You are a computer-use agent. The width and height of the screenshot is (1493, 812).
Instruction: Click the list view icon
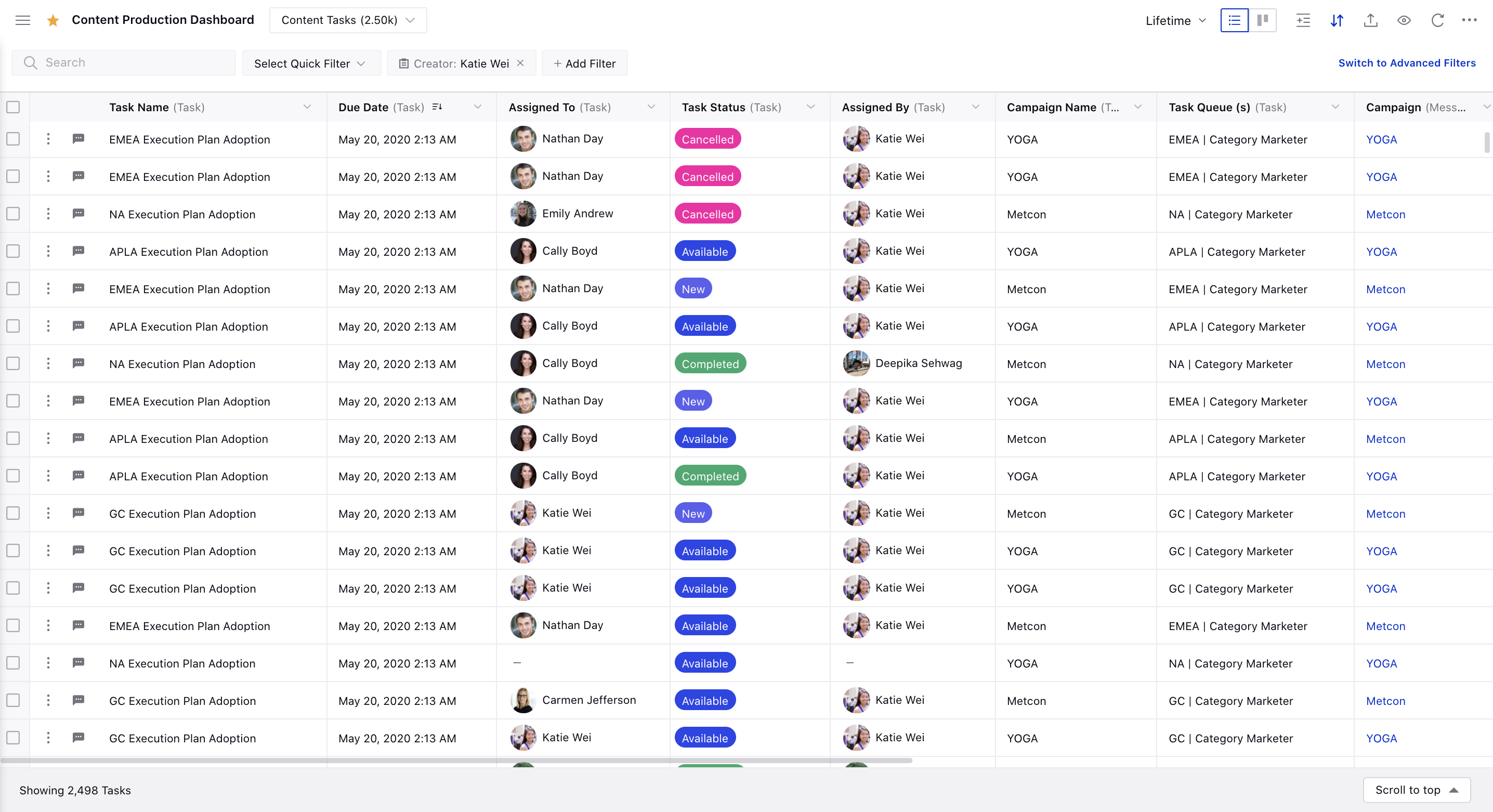tap(1234, 19)
